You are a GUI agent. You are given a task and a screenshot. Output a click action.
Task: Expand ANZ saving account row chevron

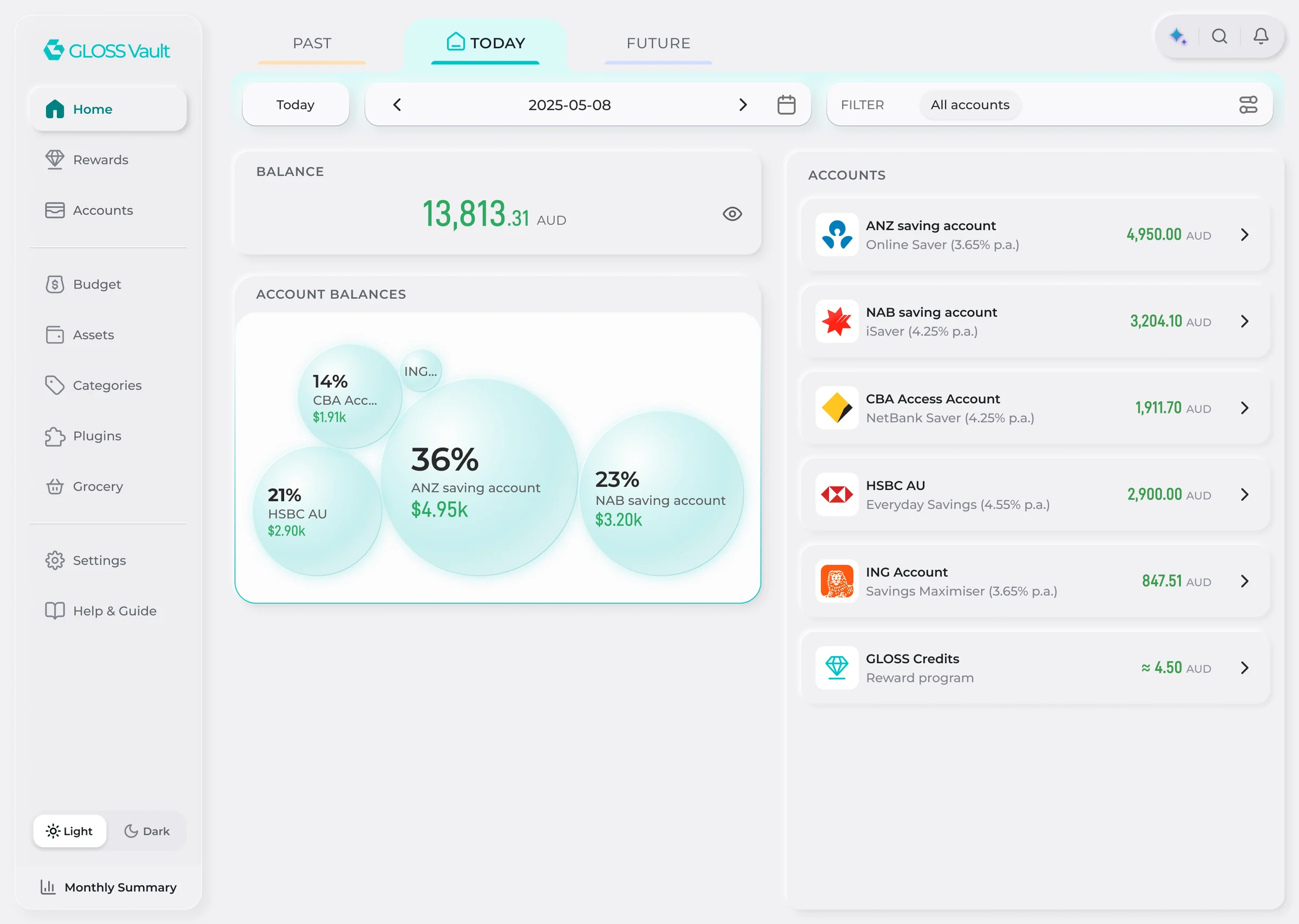pos(1244,234)
